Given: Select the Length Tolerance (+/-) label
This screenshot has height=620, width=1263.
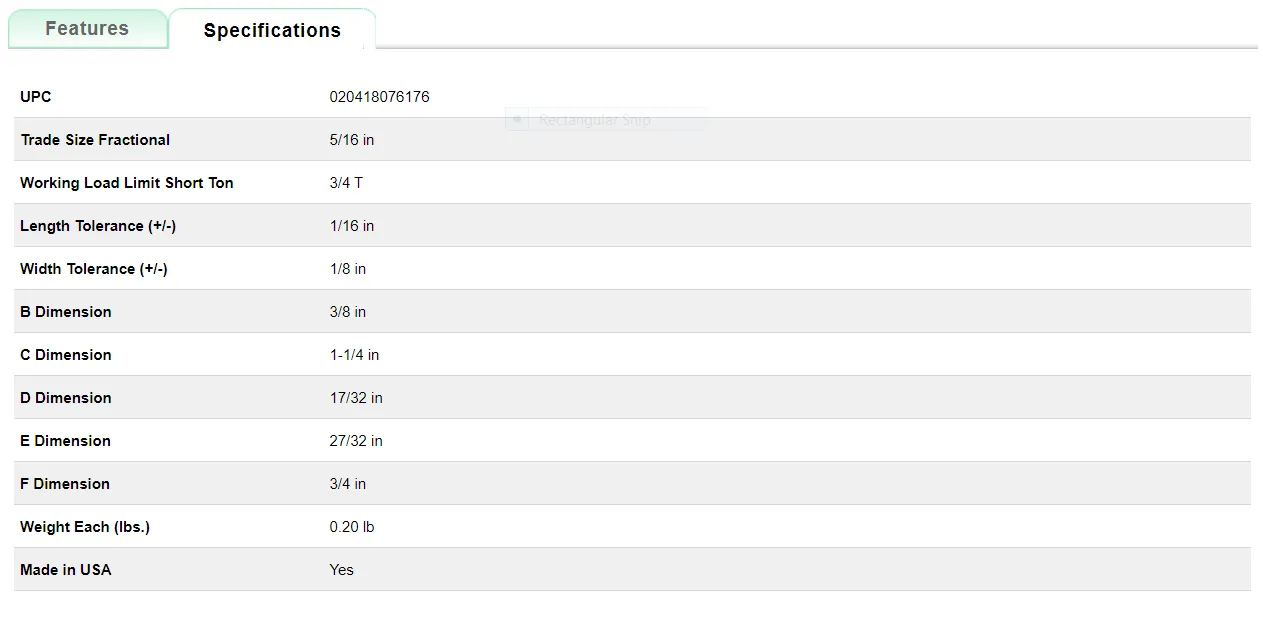Looking at the screenshot, I should (98, 226).
